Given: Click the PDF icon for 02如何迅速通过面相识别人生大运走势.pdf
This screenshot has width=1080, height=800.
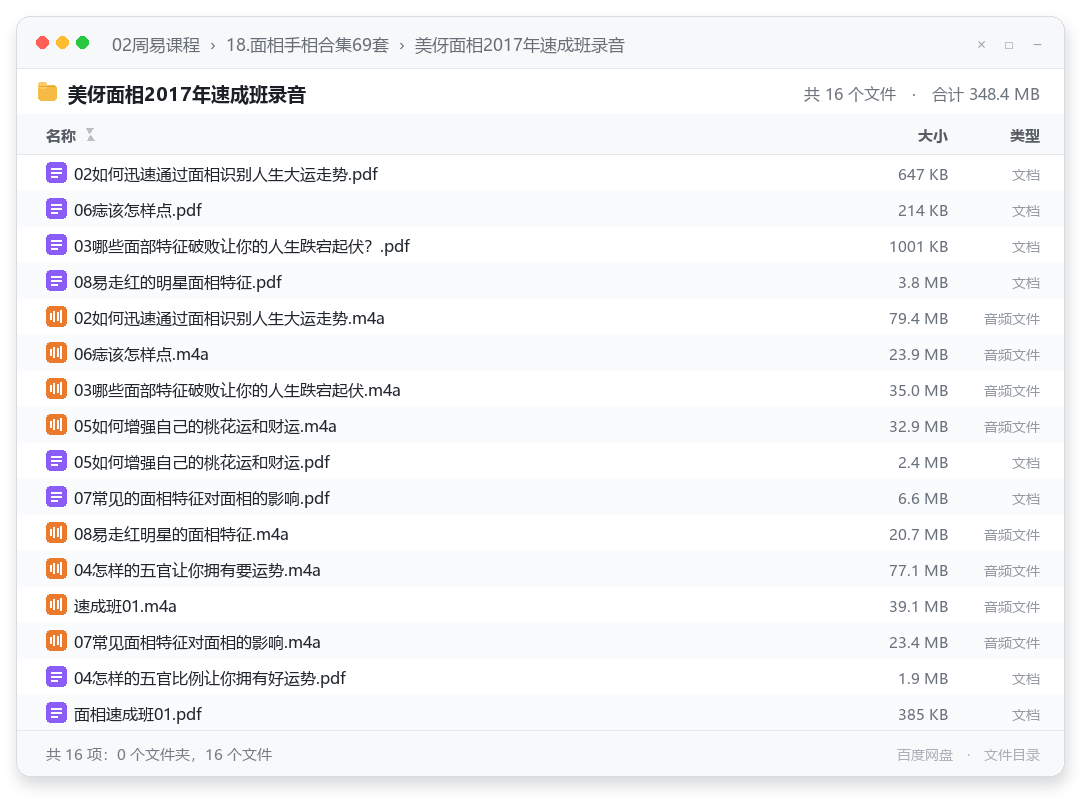Looking at the screenshot, I should click(56, 173).
